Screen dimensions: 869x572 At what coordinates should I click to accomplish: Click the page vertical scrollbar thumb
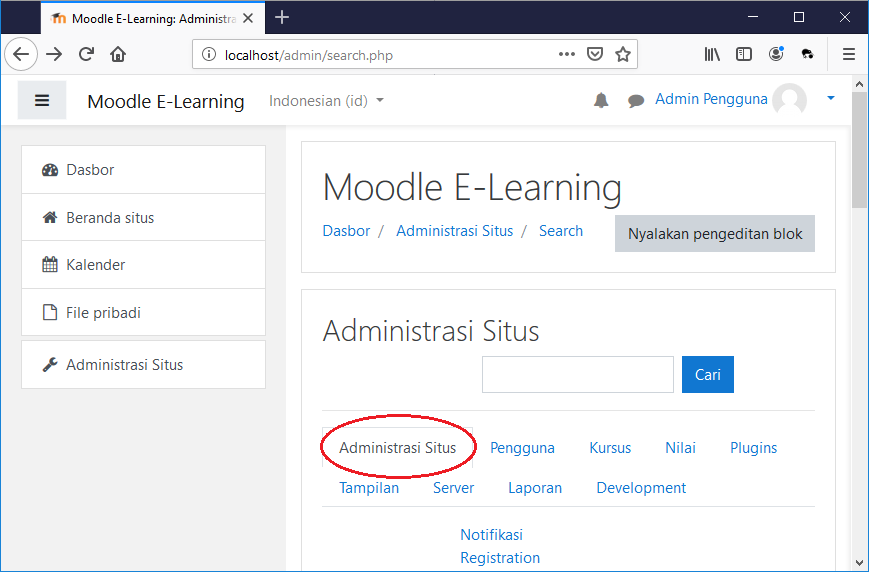860,150
